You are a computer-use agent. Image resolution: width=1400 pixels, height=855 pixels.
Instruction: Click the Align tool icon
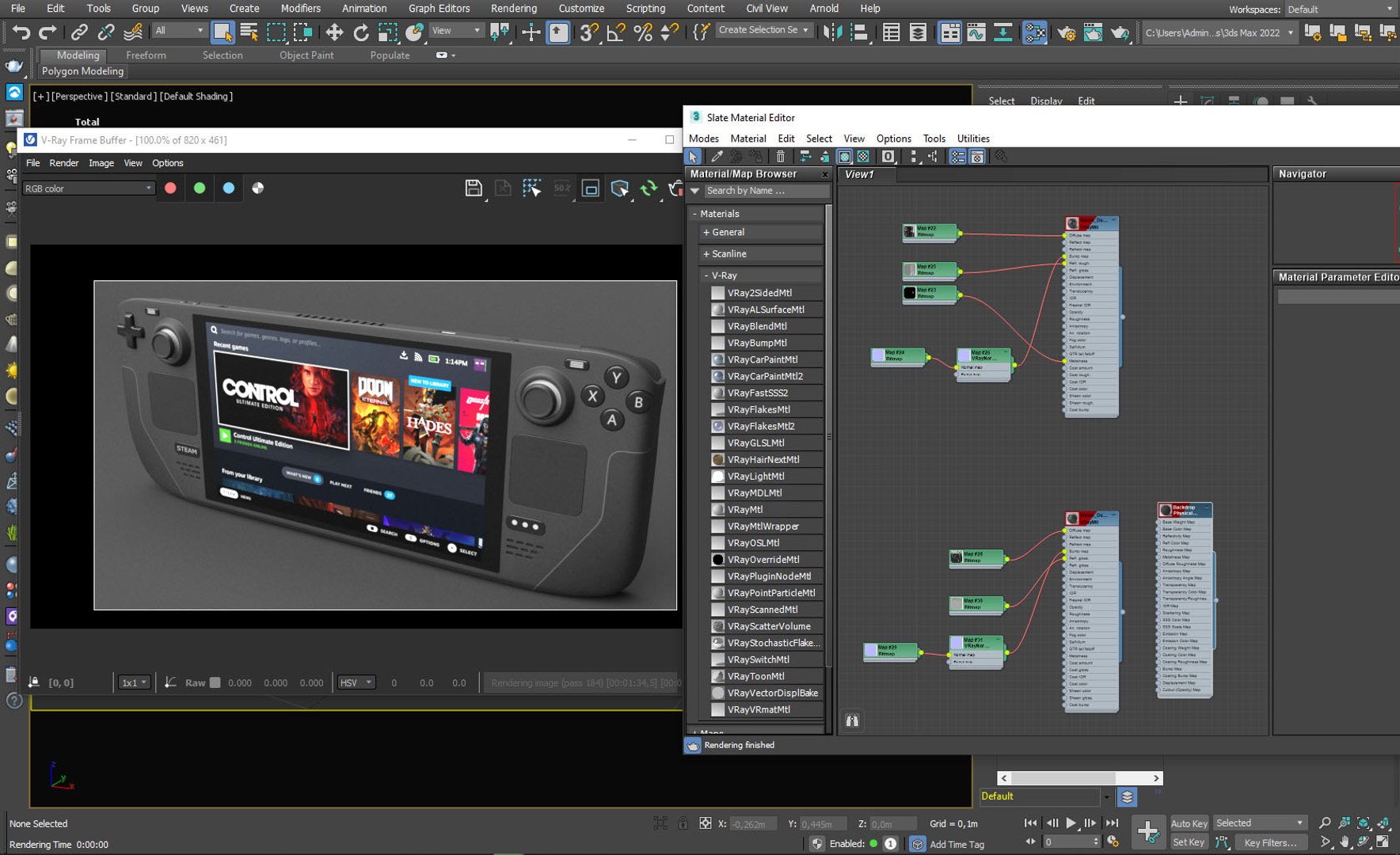pyautogui.click(x=859, y=32)
